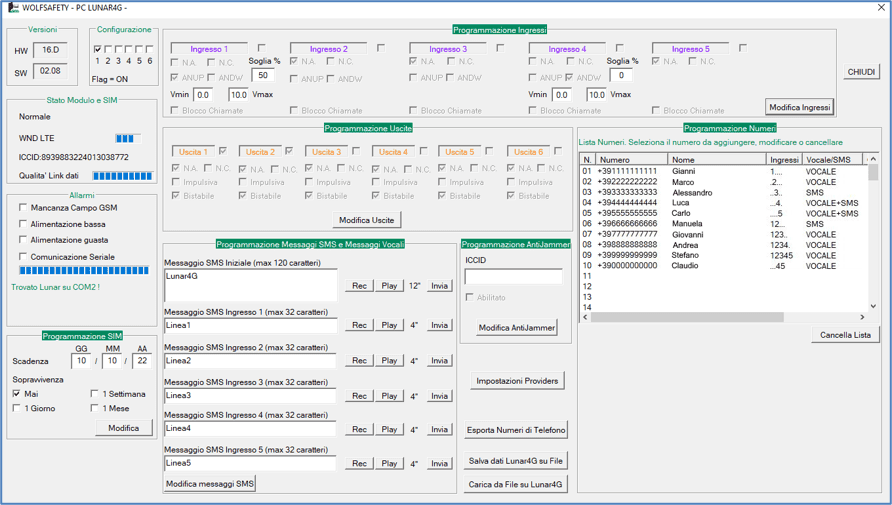Screen dimensions: 892x505
Task: Open Impostazioni Providers
Action: [x=517, y=381]
